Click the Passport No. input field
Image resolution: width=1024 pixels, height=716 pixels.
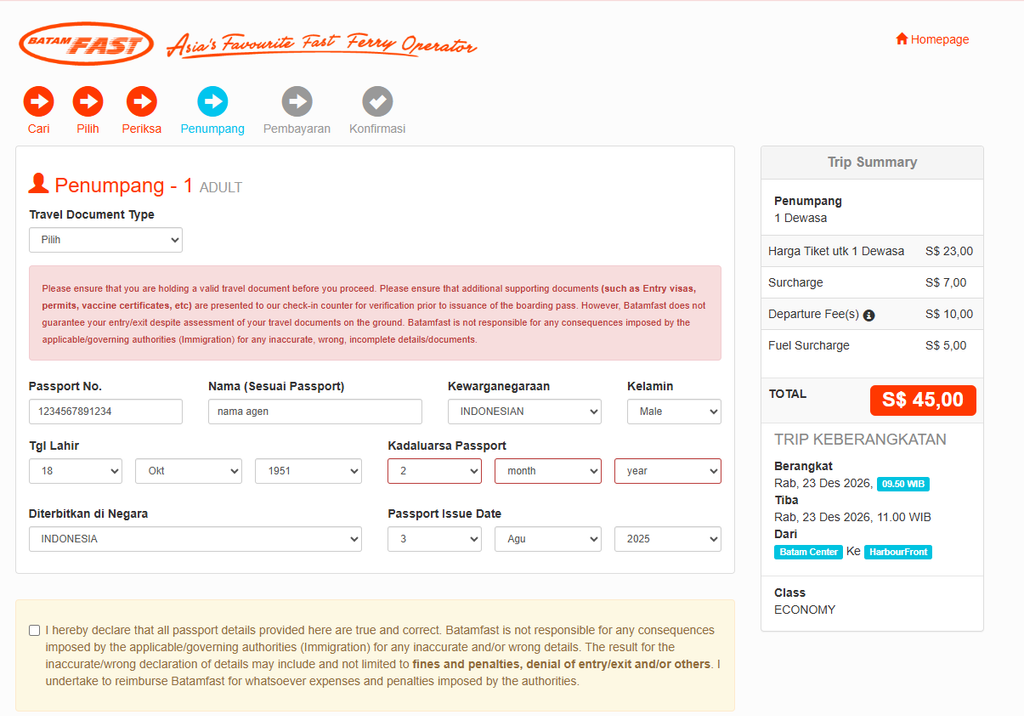[106, 412]
